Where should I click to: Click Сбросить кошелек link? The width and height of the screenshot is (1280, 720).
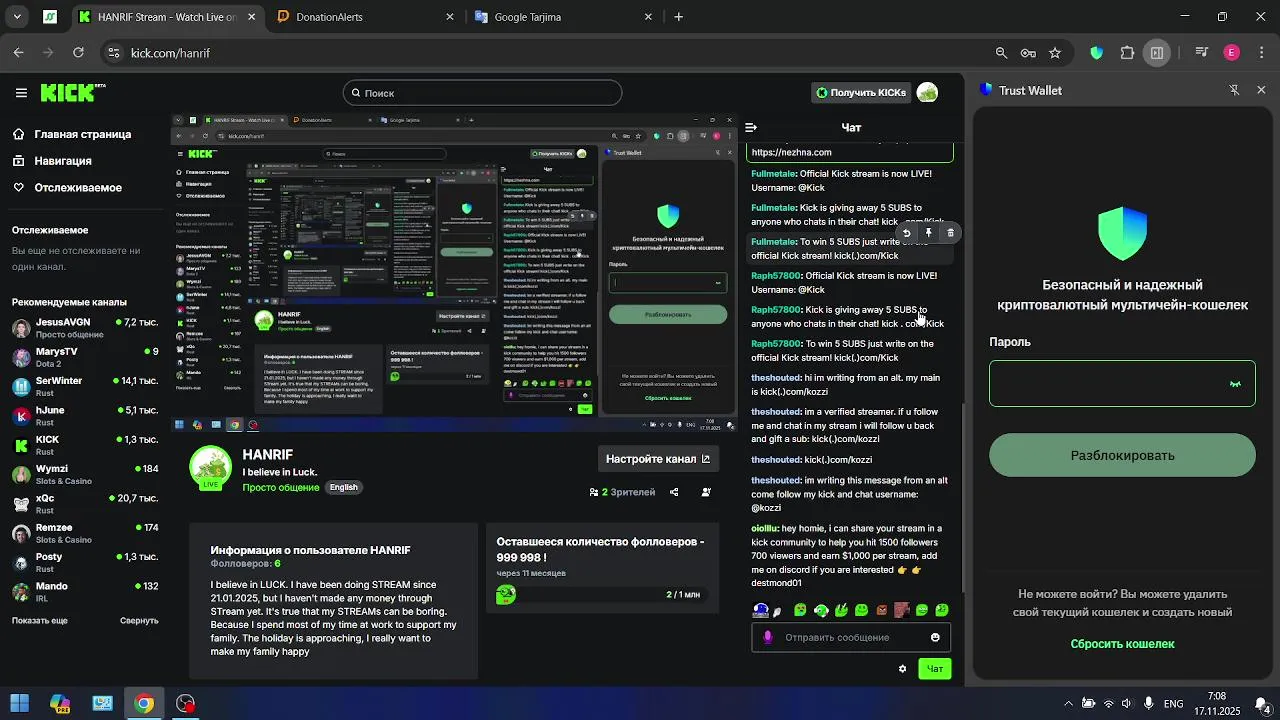[x=1122, y=644]
